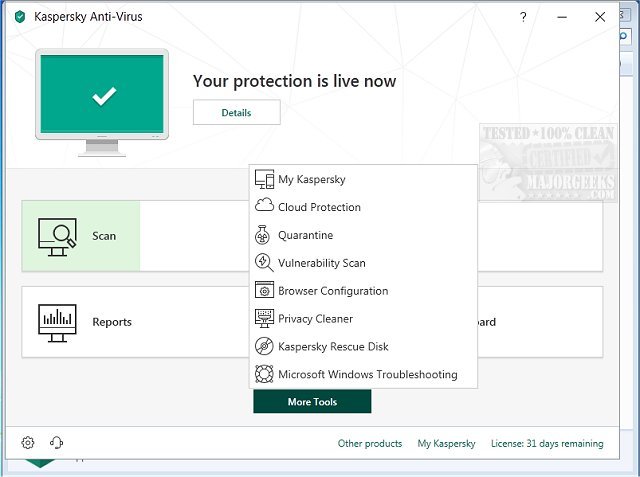Click the Quarantine flask icon
Screen dimensions: 640x477
[262, 235]
